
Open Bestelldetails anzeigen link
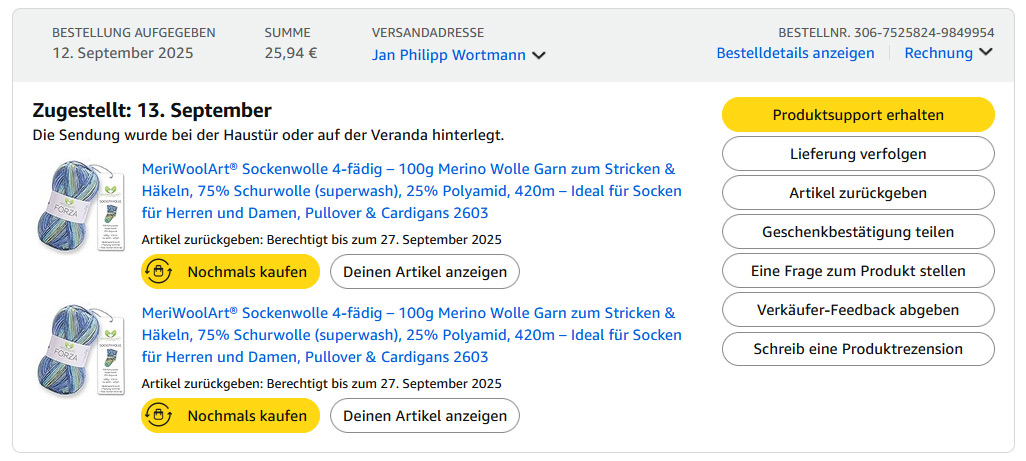click(x=795, y=53)
